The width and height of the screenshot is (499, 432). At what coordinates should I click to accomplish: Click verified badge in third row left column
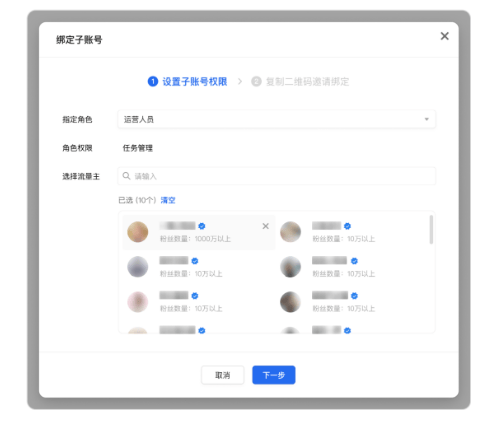[195, 296]
